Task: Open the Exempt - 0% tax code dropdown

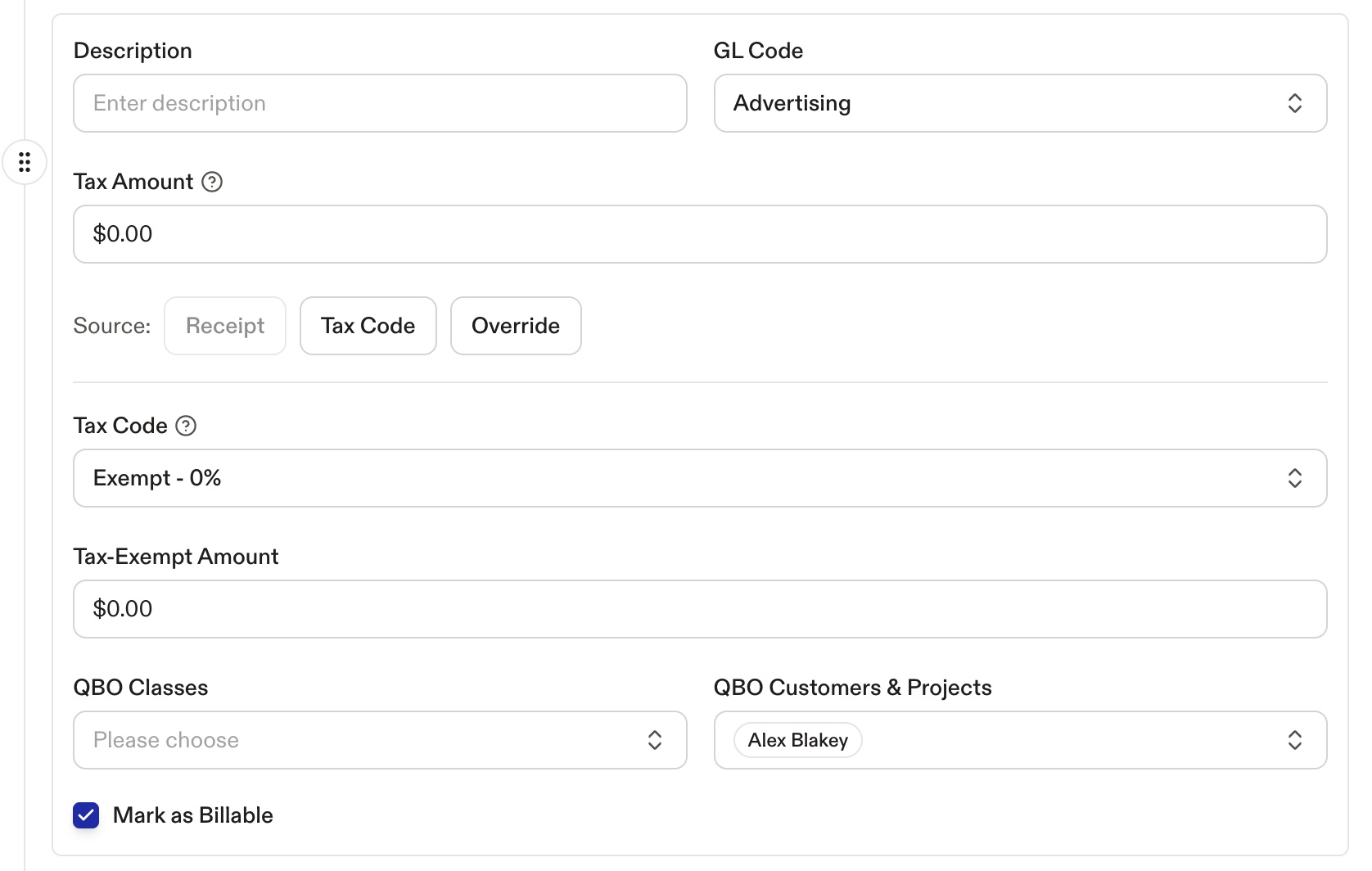Action: (700, 478)
